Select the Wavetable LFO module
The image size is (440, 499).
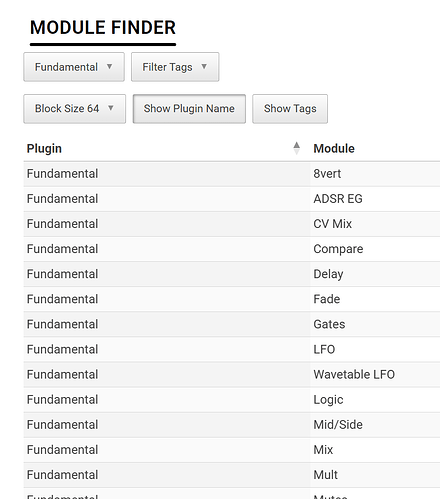(354, 374)
